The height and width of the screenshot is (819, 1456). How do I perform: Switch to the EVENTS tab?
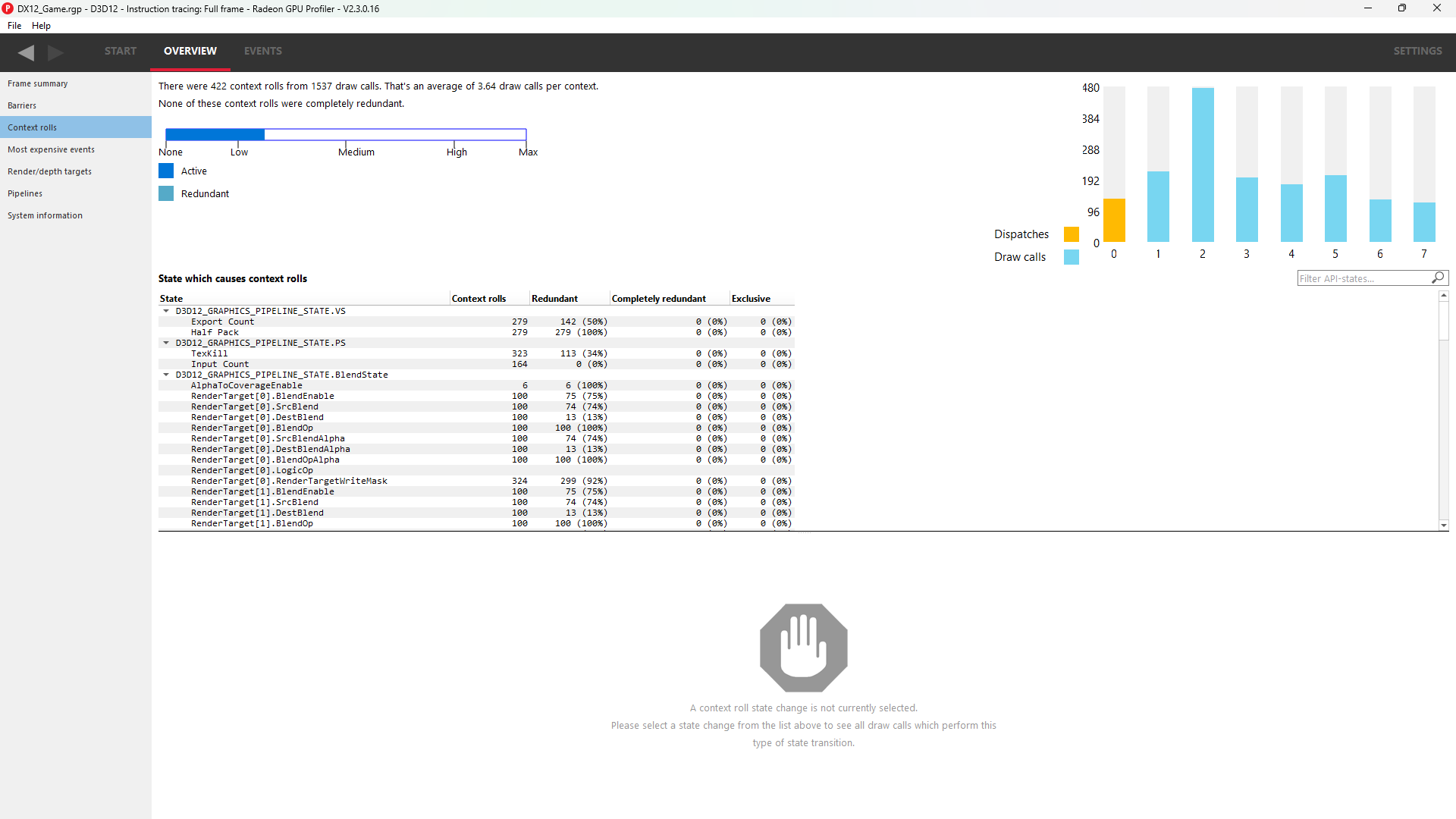tap(262, 51)
